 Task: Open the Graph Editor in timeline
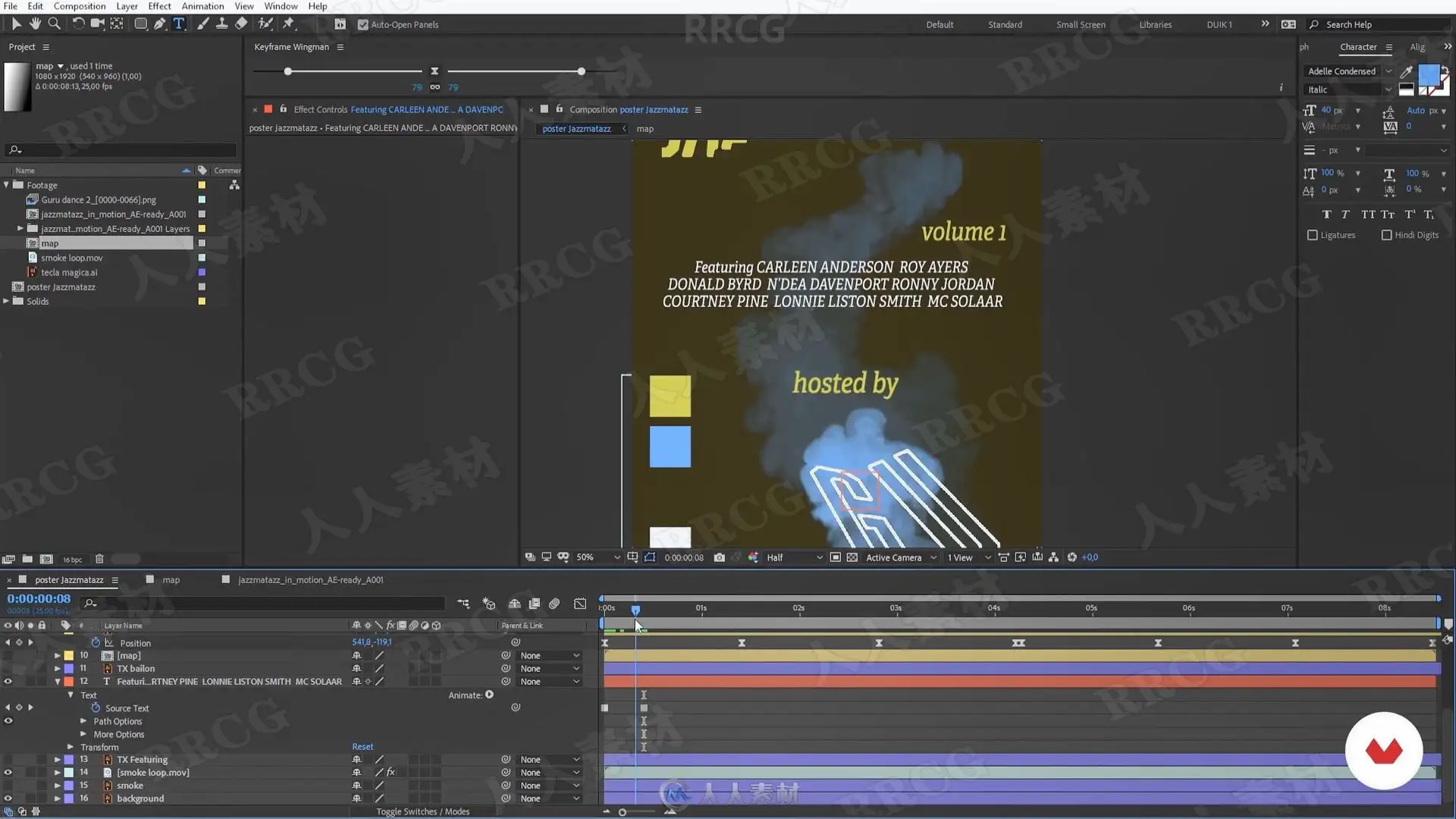coord(580,604)
